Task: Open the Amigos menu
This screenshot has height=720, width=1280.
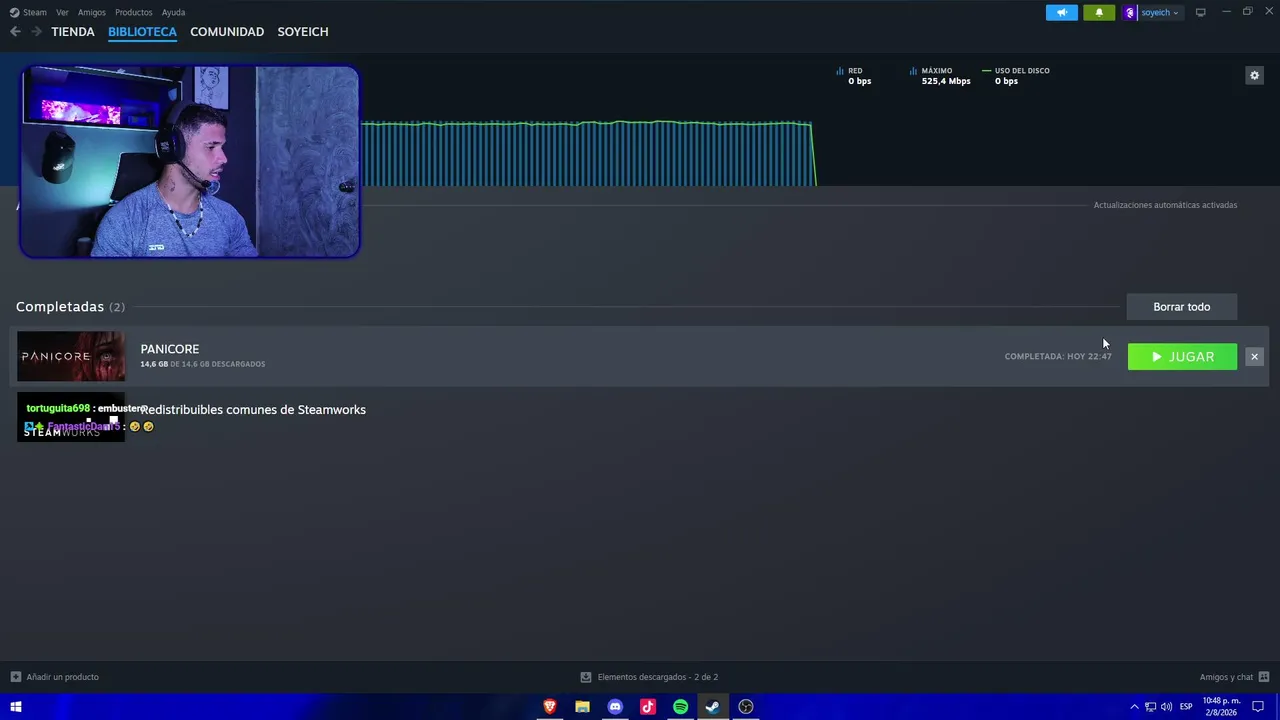Action: point(92,12)
